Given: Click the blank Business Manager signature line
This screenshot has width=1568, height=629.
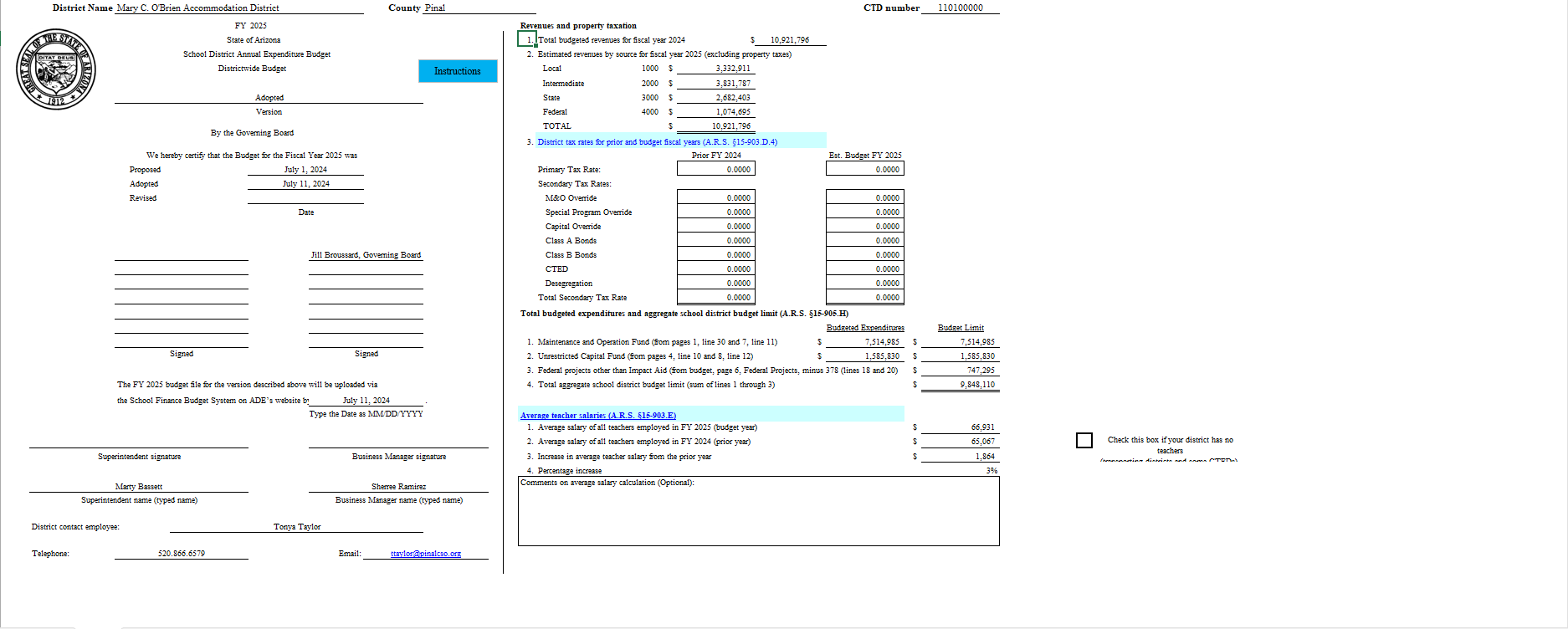Looking at the screenshot, I should 398,442.
